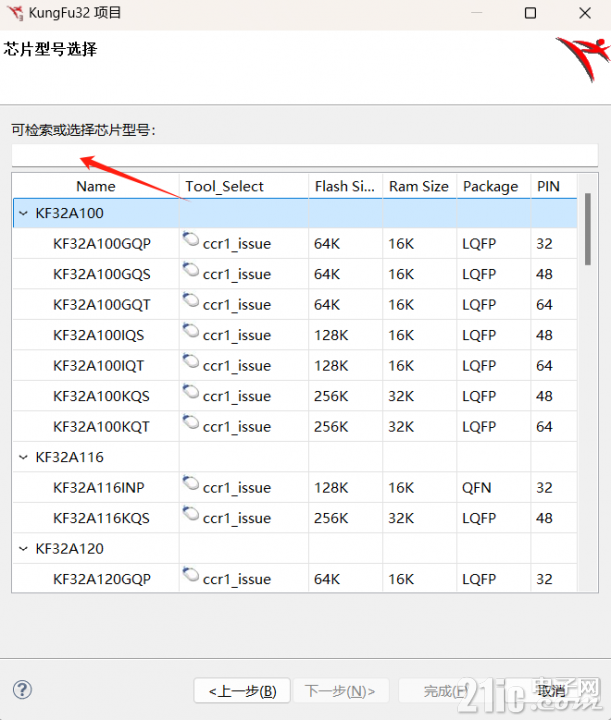The height and width of the screenshot is (720, 611).
Task: Sort by the Tool_Select column header
Action: tap(244, 186)
